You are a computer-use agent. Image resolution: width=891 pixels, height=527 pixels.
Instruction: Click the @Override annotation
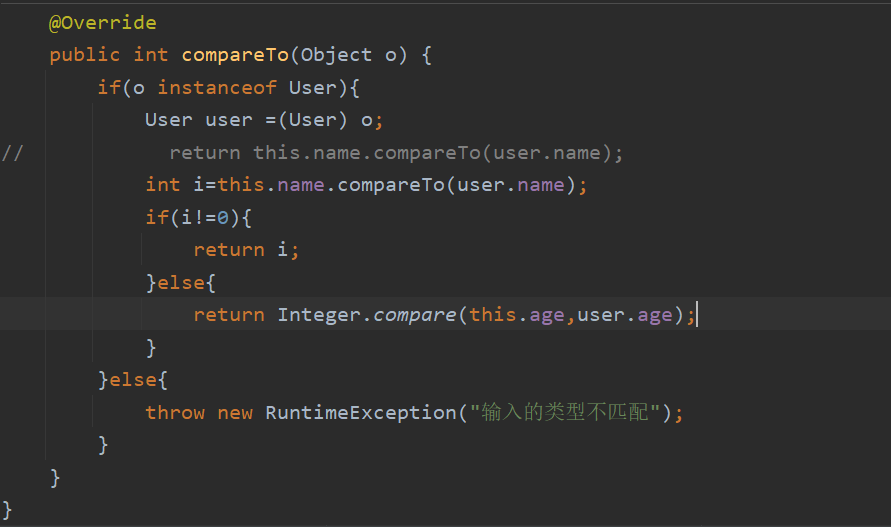click(x=103, y=23)
